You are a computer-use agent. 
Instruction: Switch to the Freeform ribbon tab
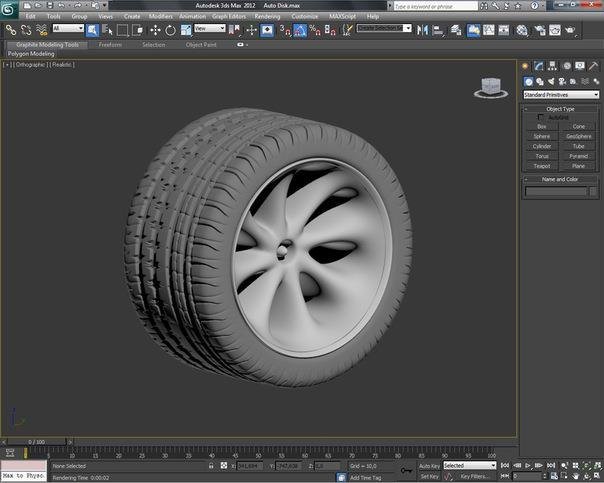pyautogui.click(x=110, y=45)
